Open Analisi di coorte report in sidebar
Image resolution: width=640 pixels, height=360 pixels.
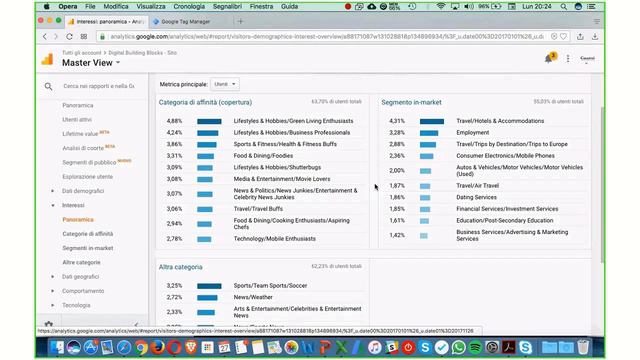coord(83,148)
